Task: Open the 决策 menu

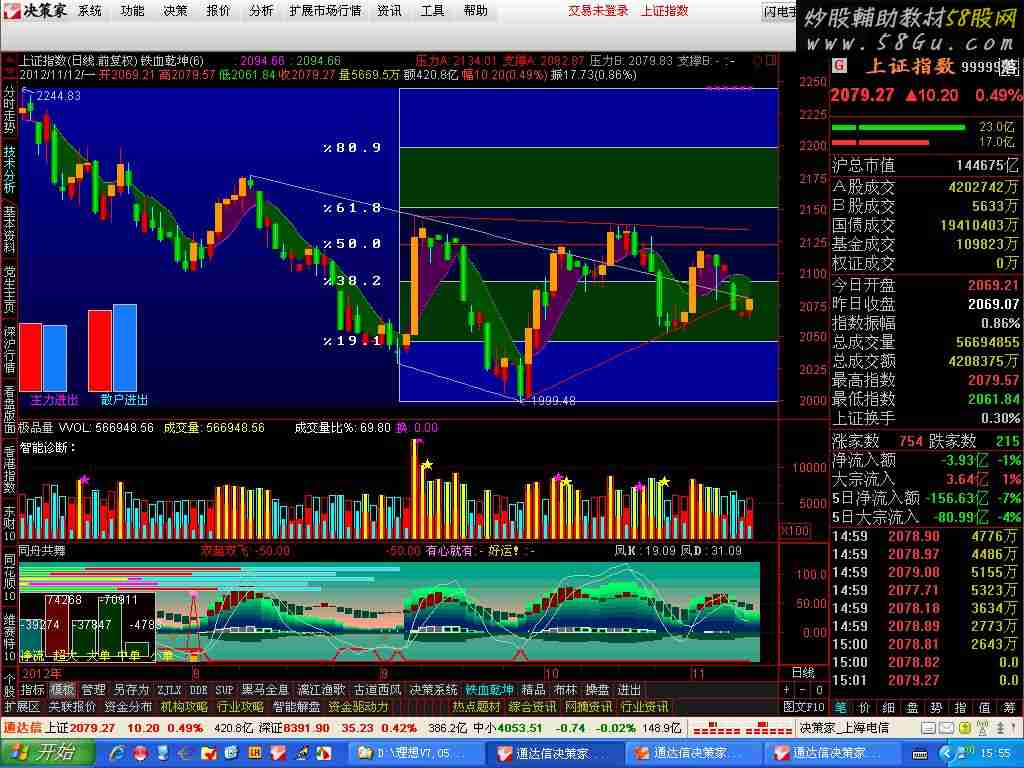Action: [x=174, y=10]
